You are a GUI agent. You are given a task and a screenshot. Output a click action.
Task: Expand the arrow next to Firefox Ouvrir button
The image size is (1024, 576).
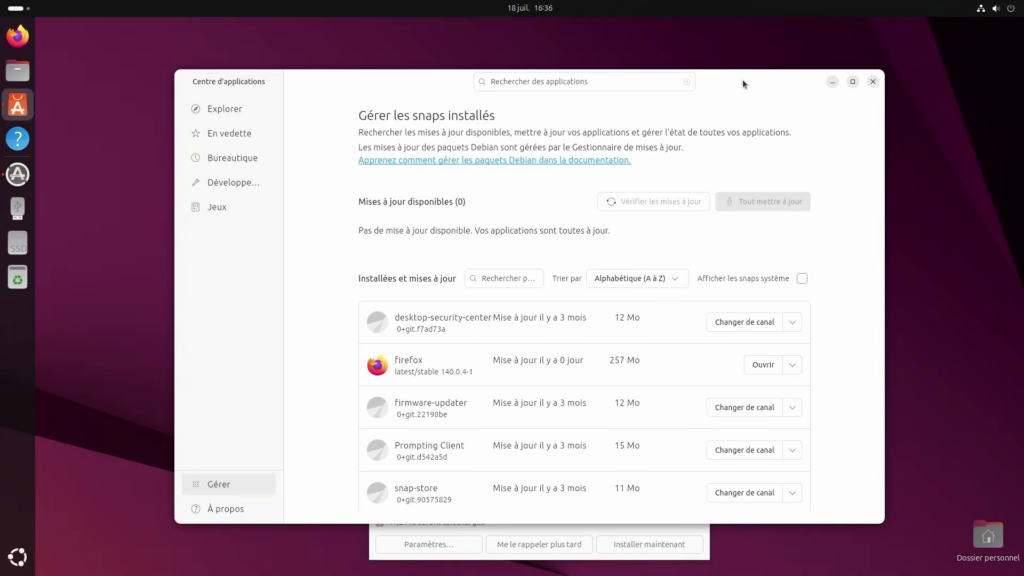pyautogui.click(x=792, y=365)
